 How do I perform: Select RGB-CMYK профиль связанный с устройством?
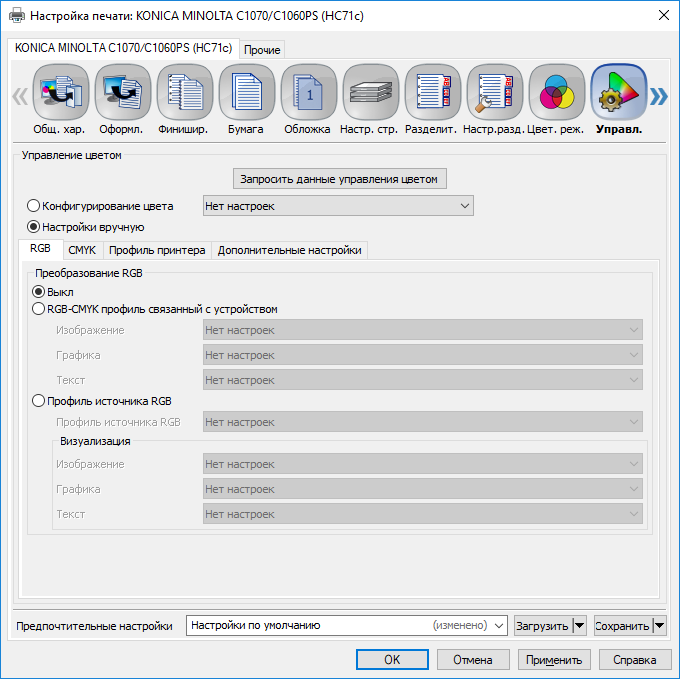point(39,309)
